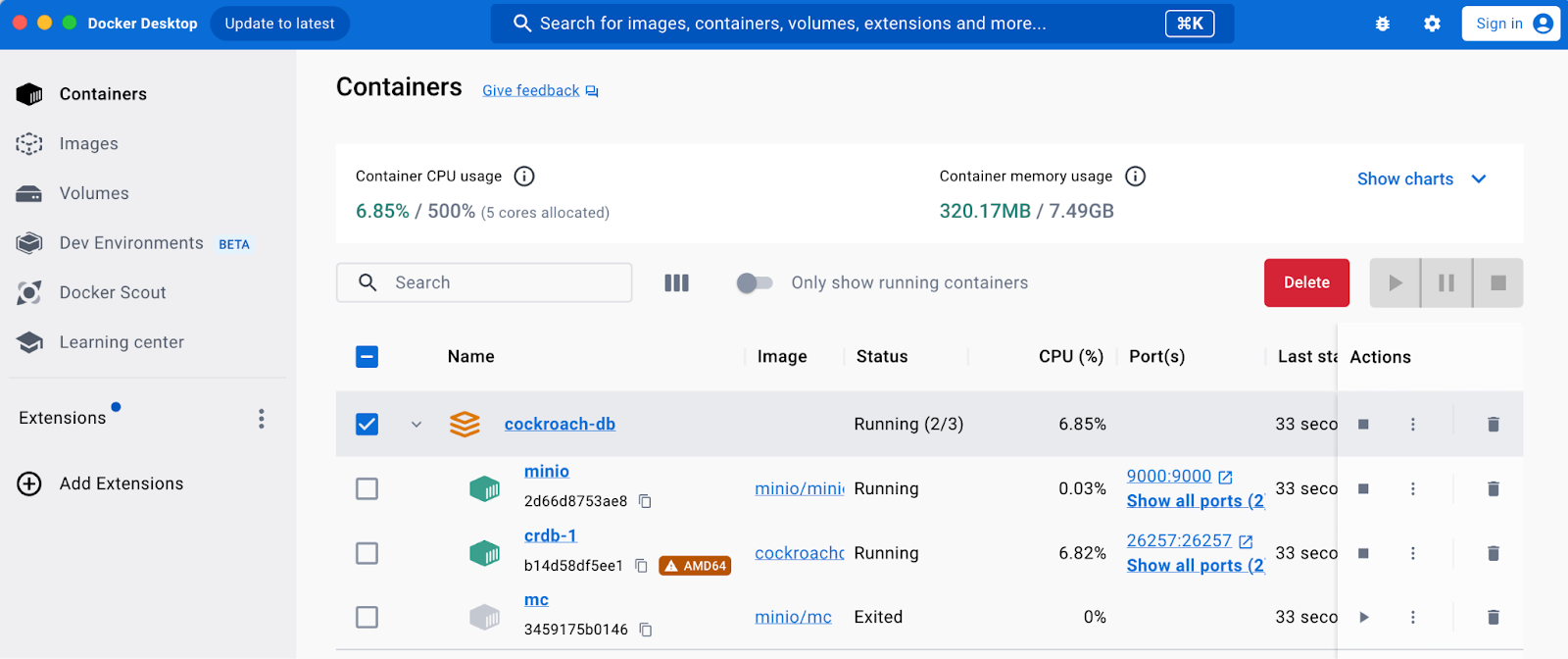
Task: Go to Images in the sidebar
Action: (88, 144)
